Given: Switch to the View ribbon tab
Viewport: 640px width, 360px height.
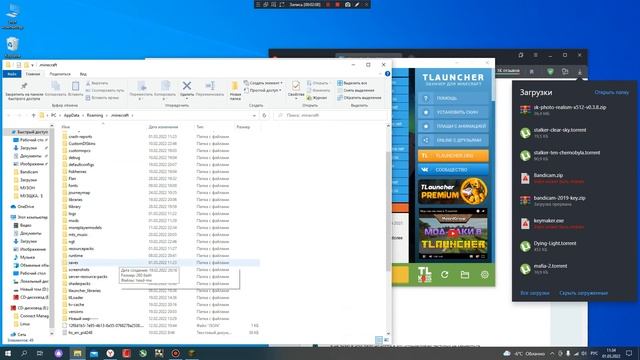Looking at the screenshot, I should pos(83,74).
